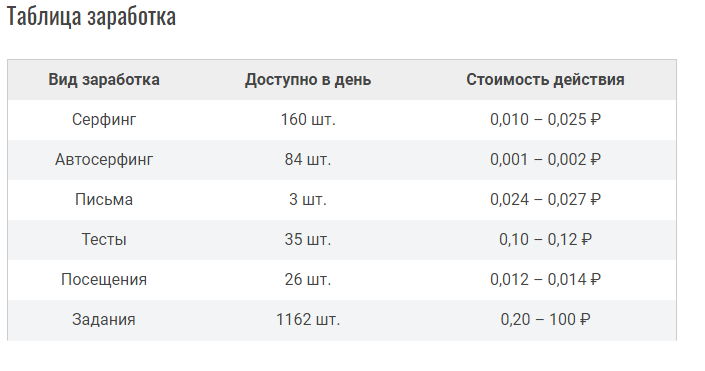Select the '1162 шт.' value
This screenshot has width=705, height=371.
point(308,319)
